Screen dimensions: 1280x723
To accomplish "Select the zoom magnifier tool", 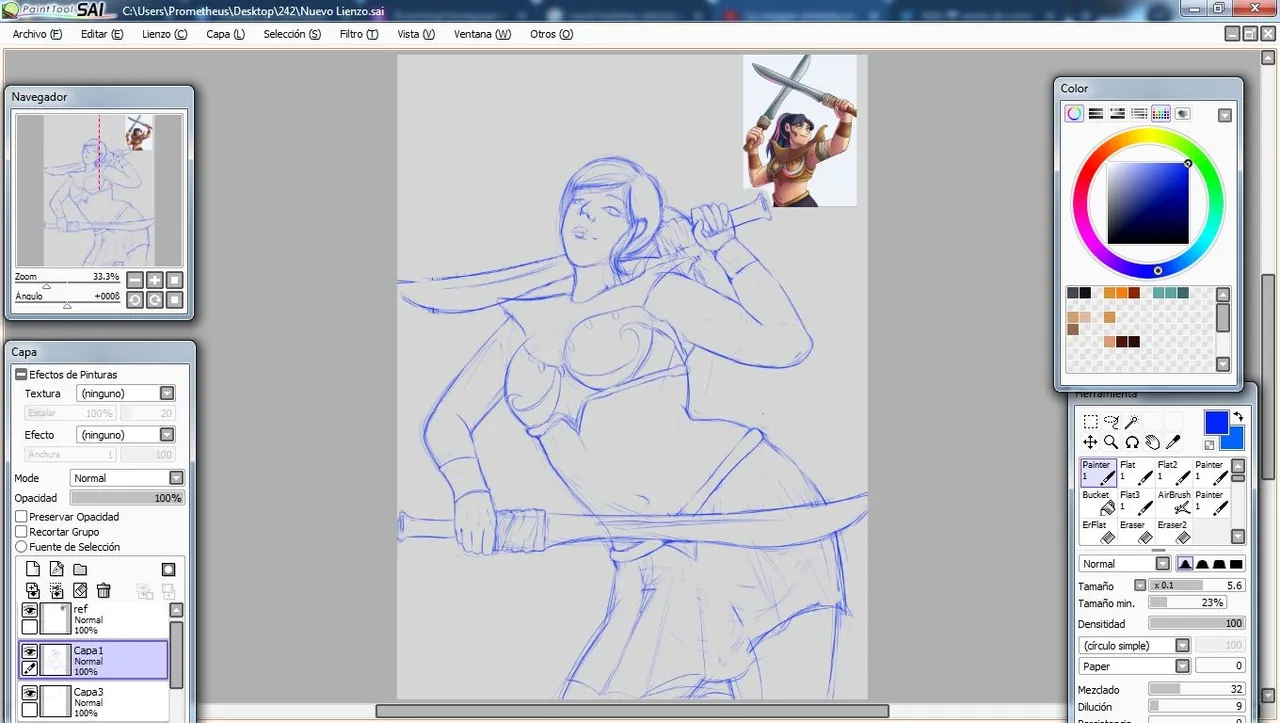I will [x=1111, y=442].
